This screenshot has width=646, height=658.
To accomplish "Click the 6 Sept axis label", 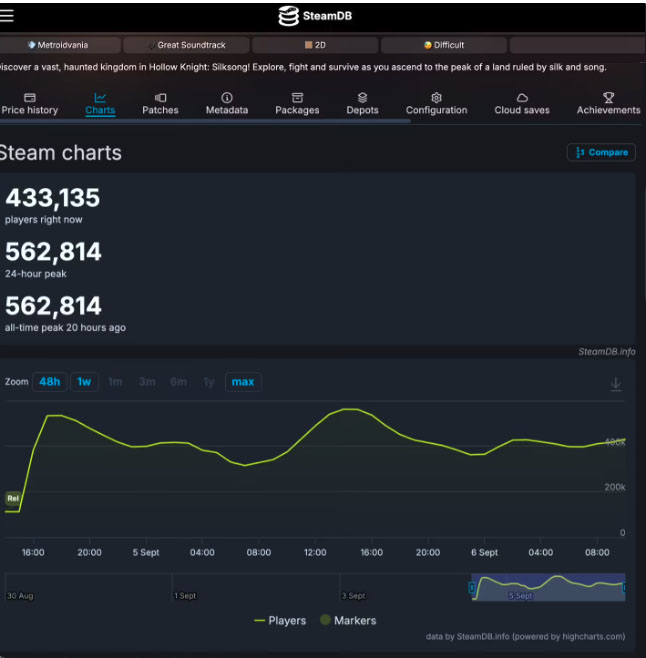I will coord(484,552).
